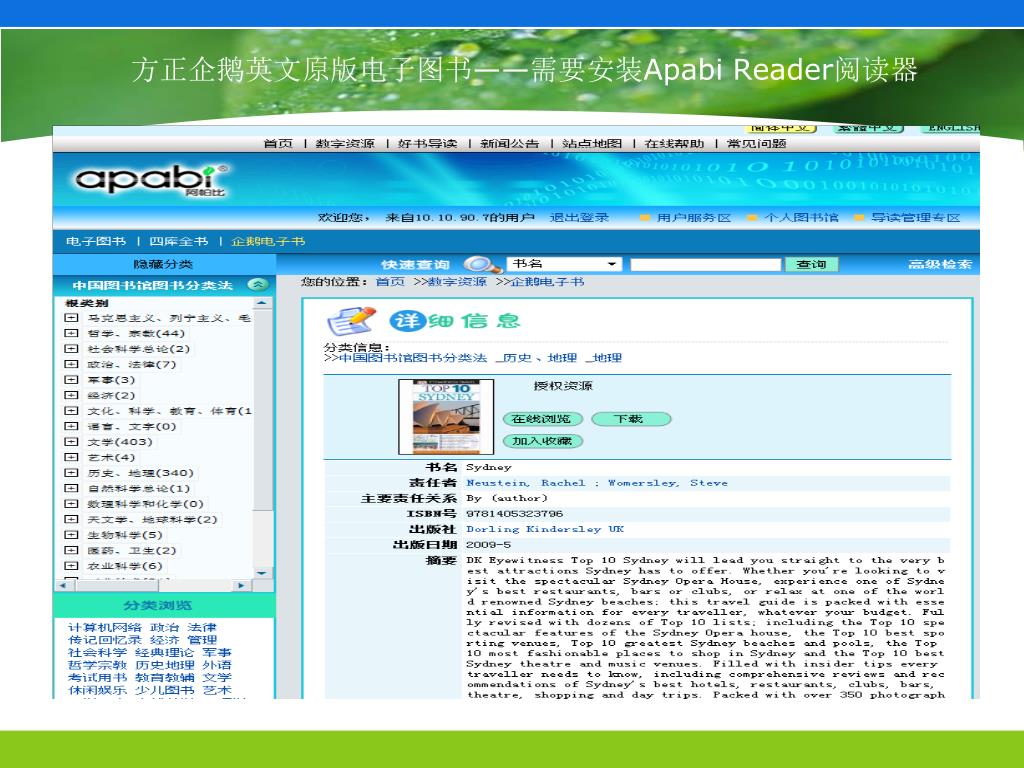Expand the 军事(3) tree node
The height and width of the screenshot is (768, 1024).
click(x=71, y=379)
